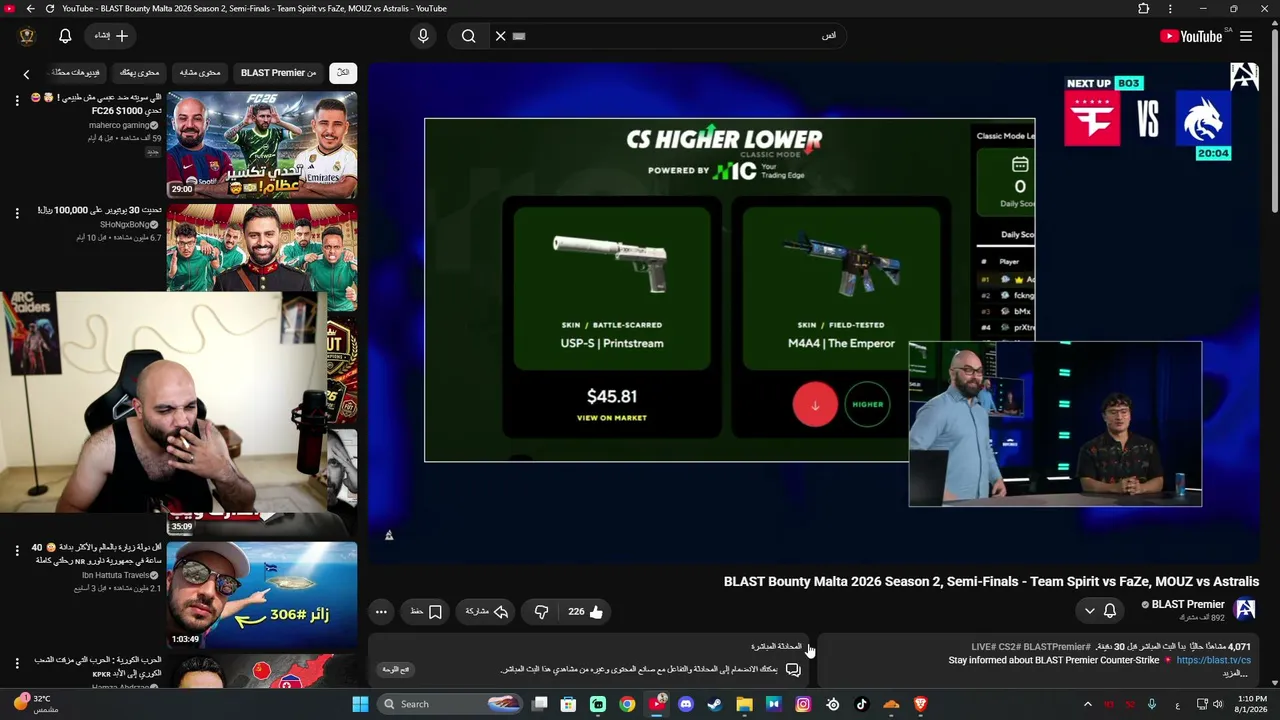
Task: Select the 'الكل' filter chip
Action: 343,73
